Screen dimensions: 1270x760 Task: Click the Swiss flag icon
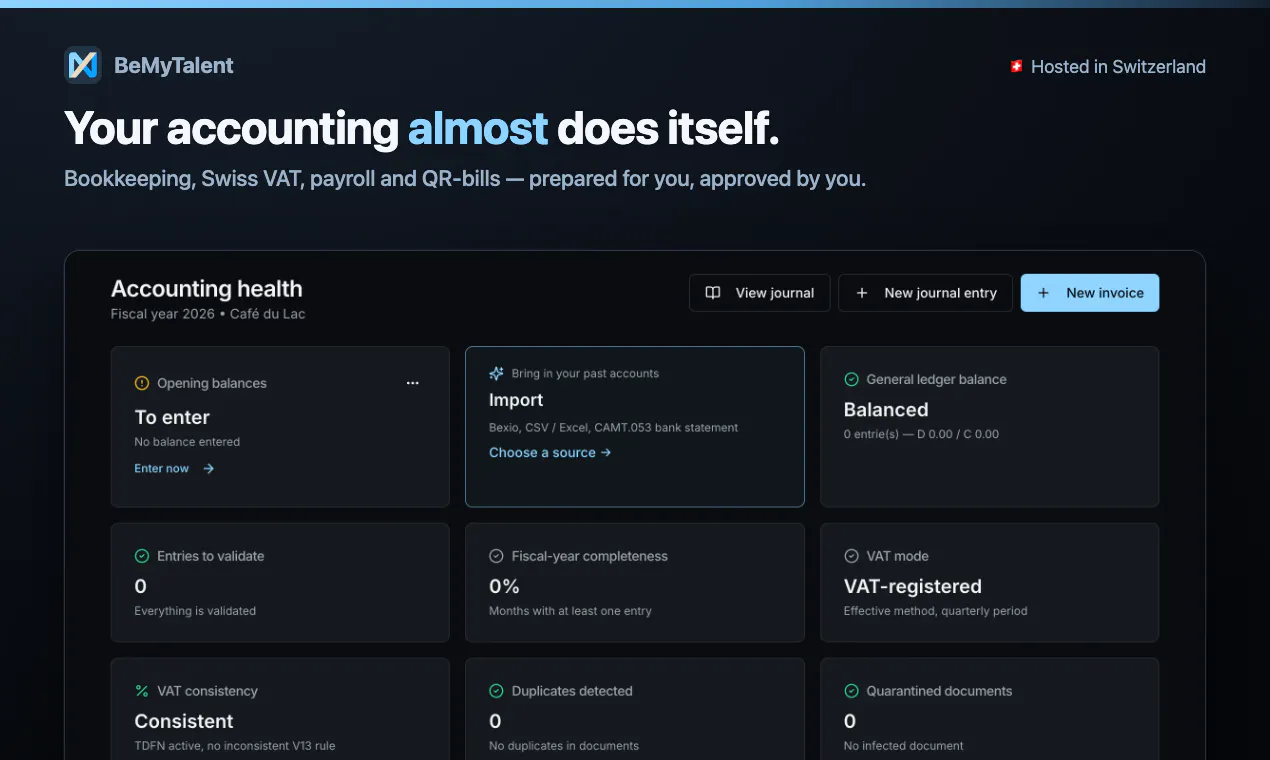coord(1016,67)
